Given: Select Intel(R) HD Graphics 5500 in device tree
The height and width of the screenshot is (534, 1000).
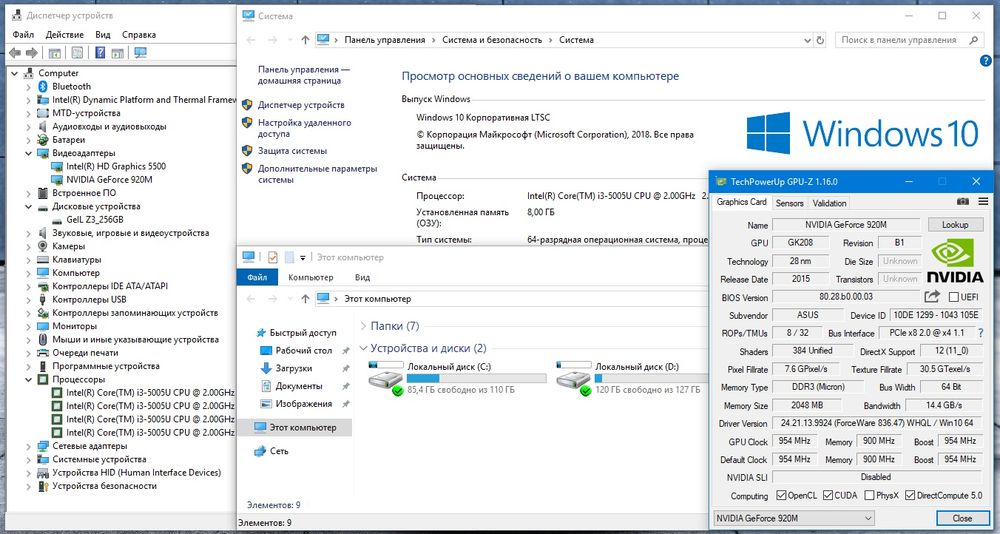Looking at the screenshot, I should pos(115,167).
